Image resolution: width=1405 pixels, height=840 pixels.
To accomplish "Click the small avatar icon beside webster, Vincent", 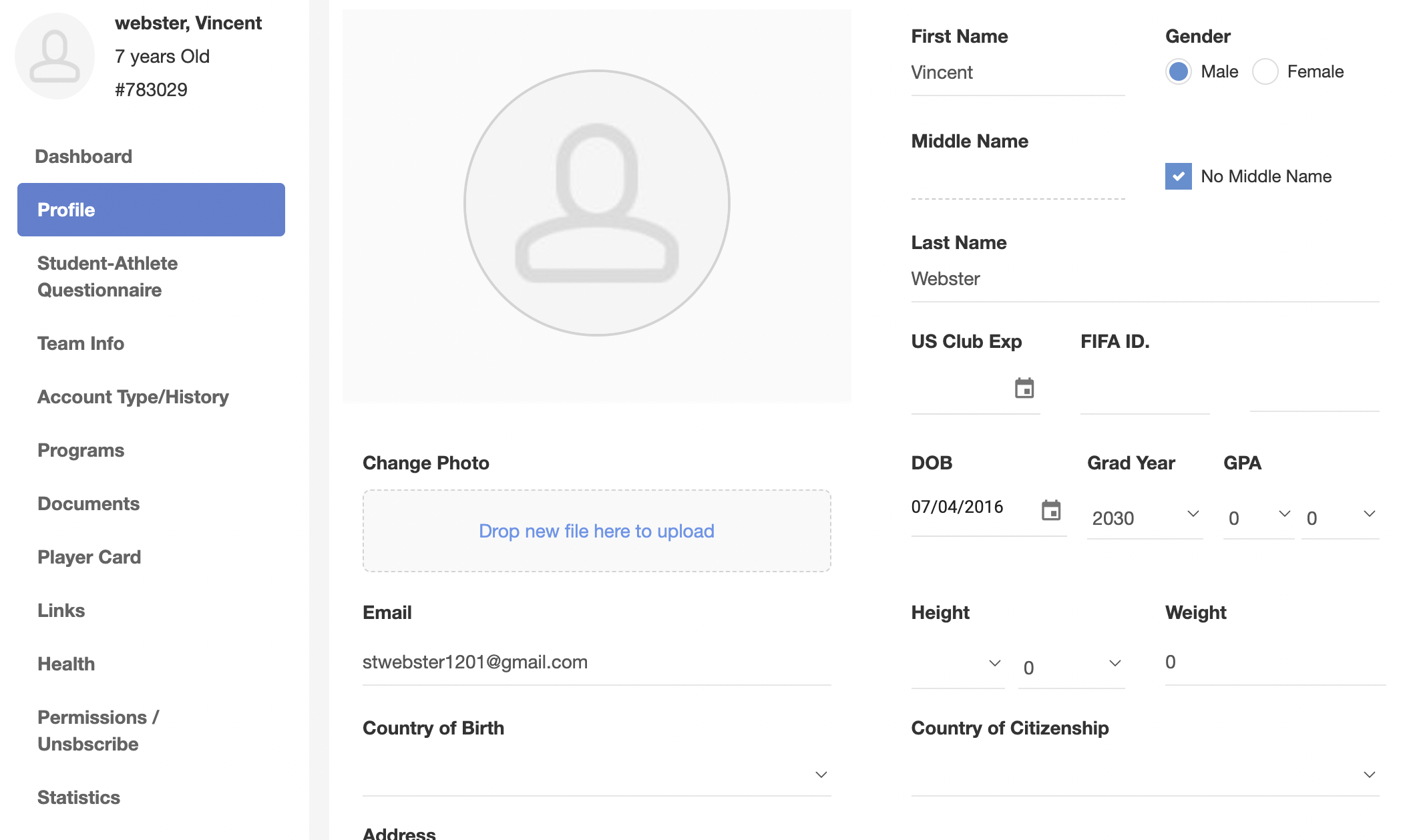I will point(55,56).
